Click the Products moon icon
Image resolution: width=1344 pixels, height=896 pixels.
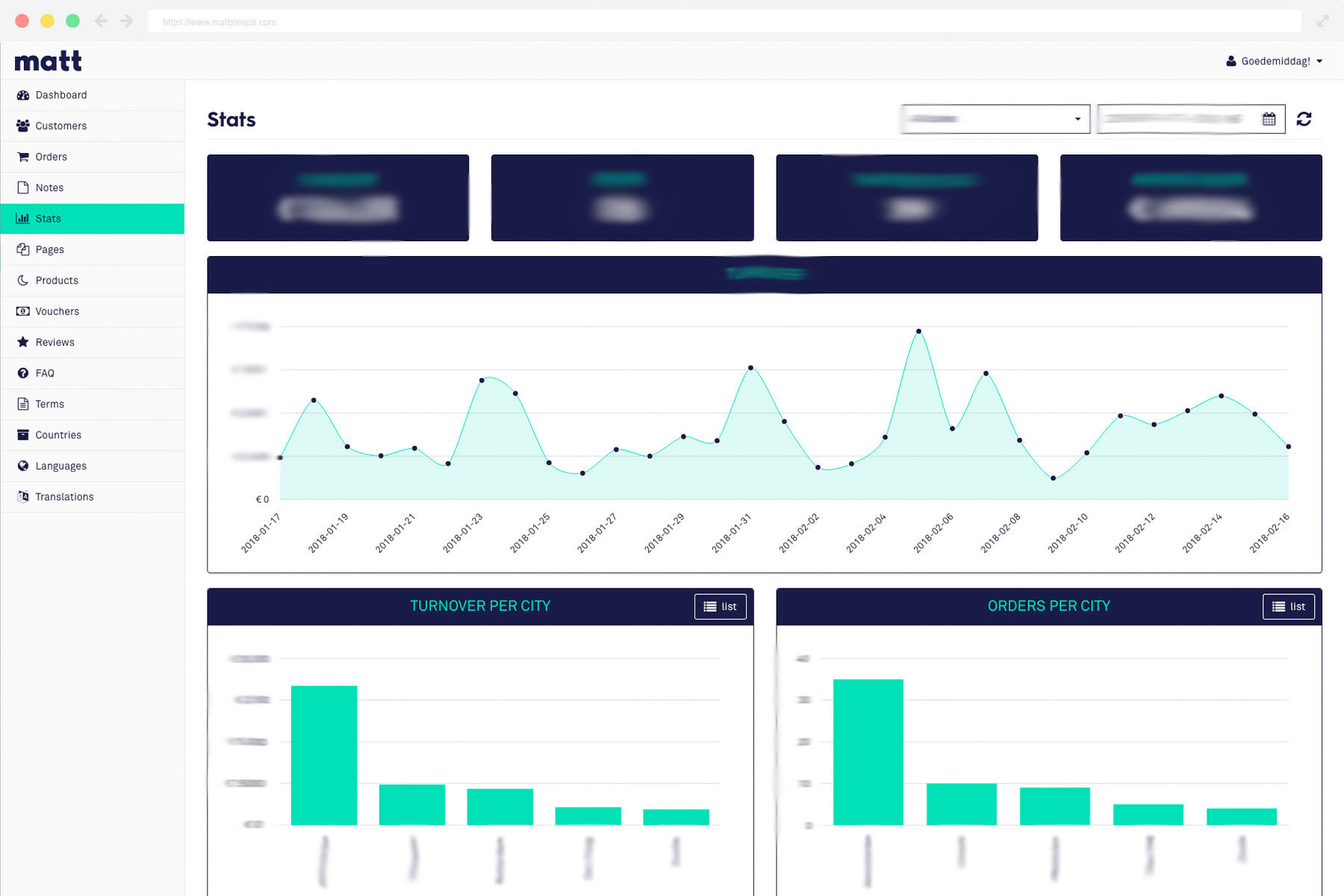coord(23,280)
